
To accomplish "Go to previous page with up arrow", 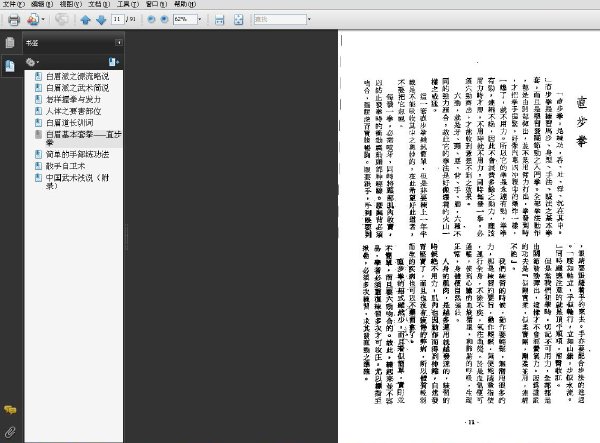I will pyautogui.click(x=86, y=20).
